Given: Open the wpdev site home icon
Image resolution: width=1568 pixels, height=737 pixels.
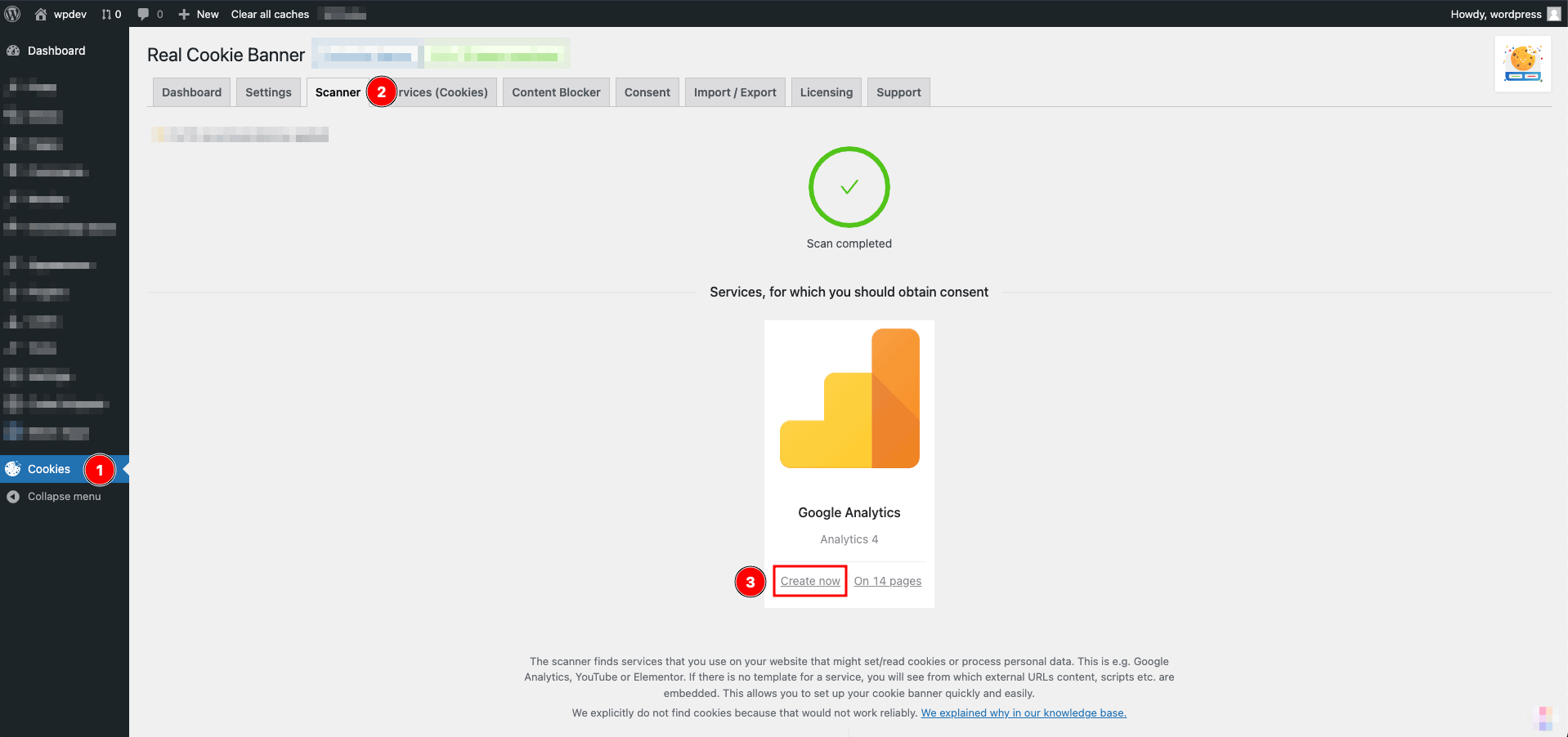Looking at the screenshot, I should tap(41, 14).
